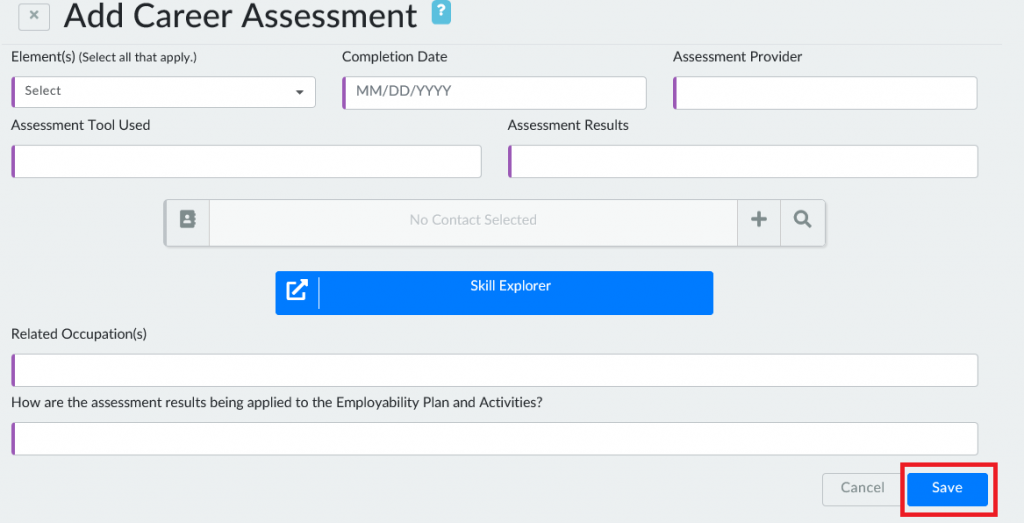Image resolution: width=1024 pixels, height=523 pixels.
Task: Click the Completion Date field
Action: pyautogui.click(x=494, y=92)
